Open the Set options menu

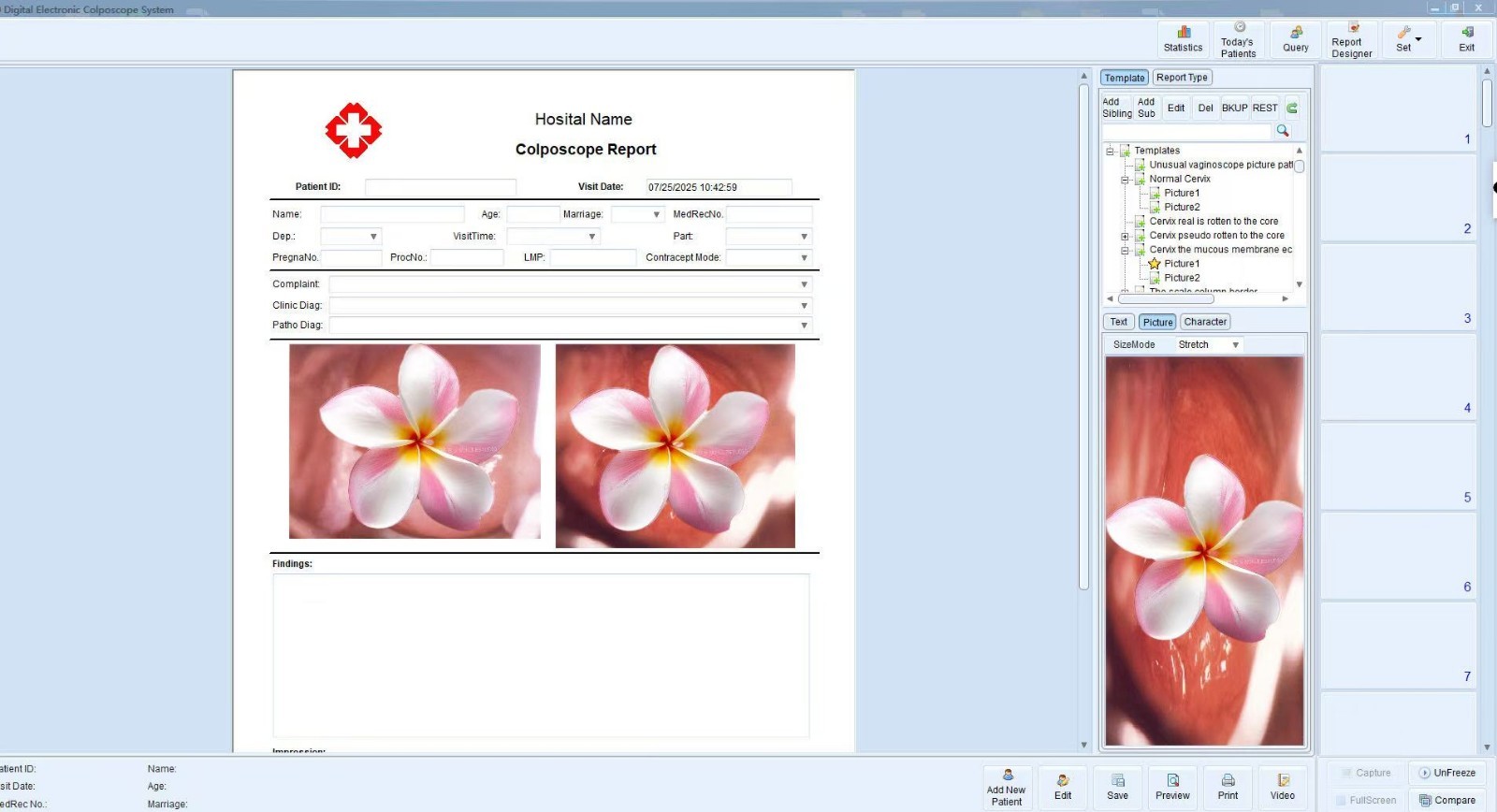(1408, 39)
